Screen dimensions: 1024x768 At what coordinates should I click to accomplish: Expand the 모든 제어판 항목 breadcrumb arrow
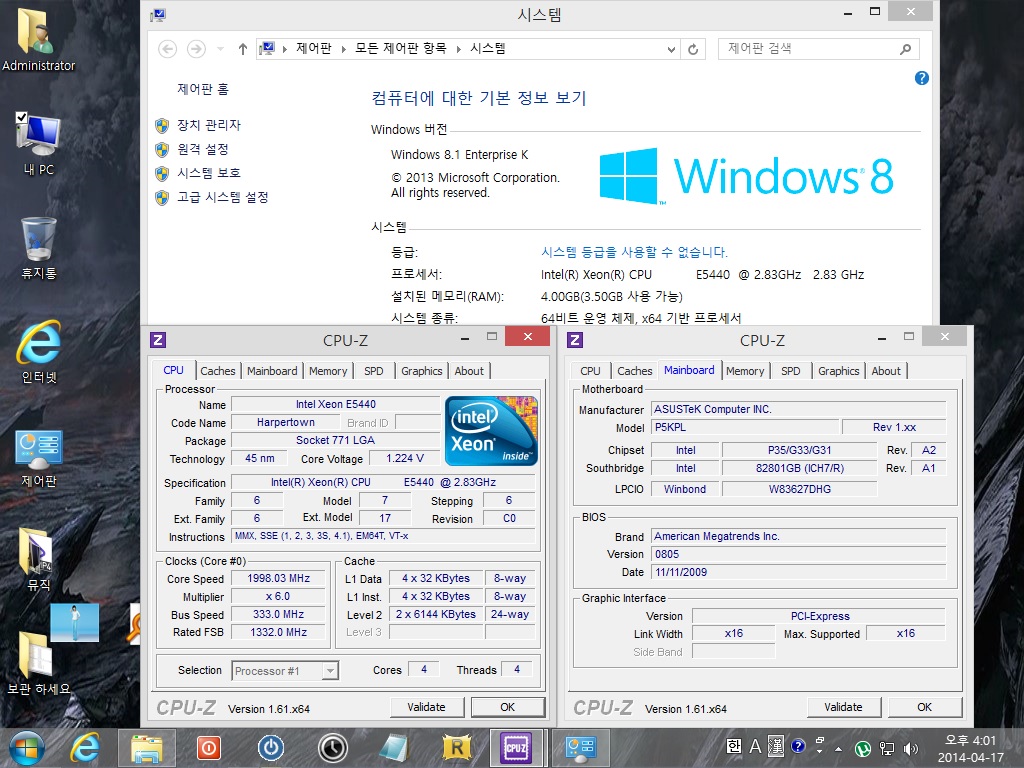458,49
